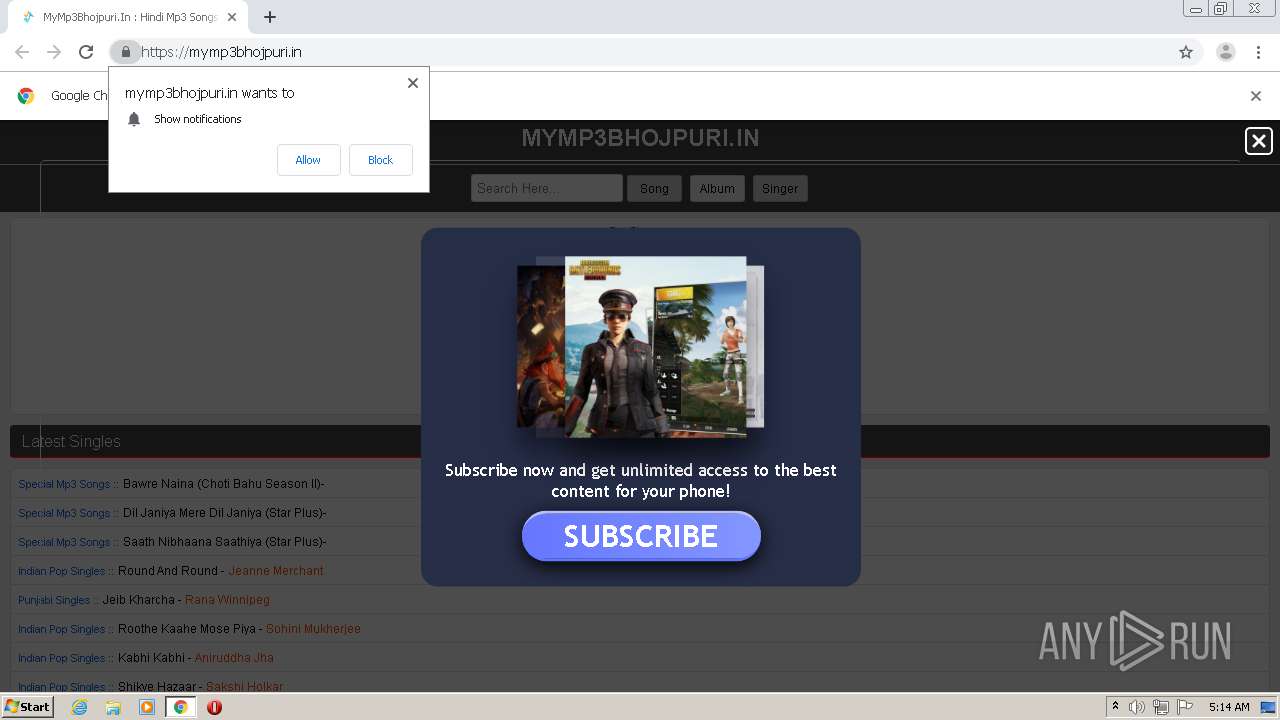The height and width of the screenshot is (720, 1280).
Task: Focus the Search Here input field
Action: tap(547, 188)
